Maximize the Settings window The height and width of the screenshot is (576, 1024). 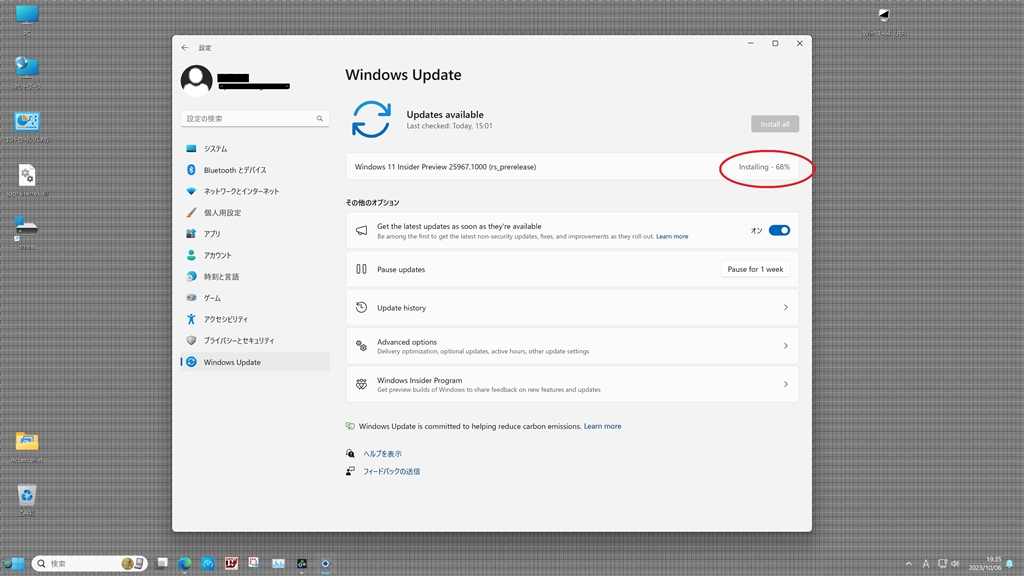coord(775,44)
